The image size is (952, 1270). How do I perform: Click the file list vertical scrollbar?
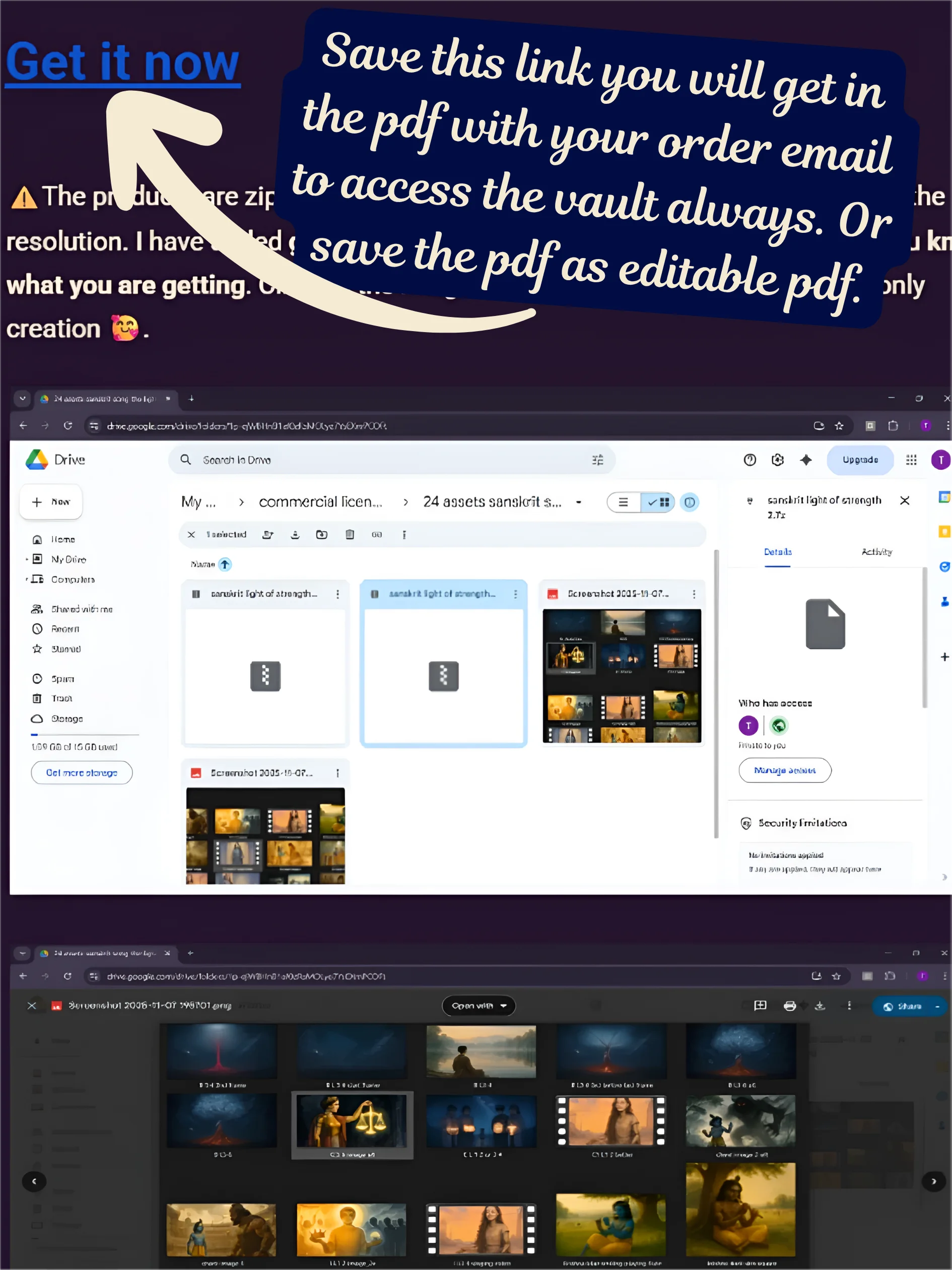(716, 693)
